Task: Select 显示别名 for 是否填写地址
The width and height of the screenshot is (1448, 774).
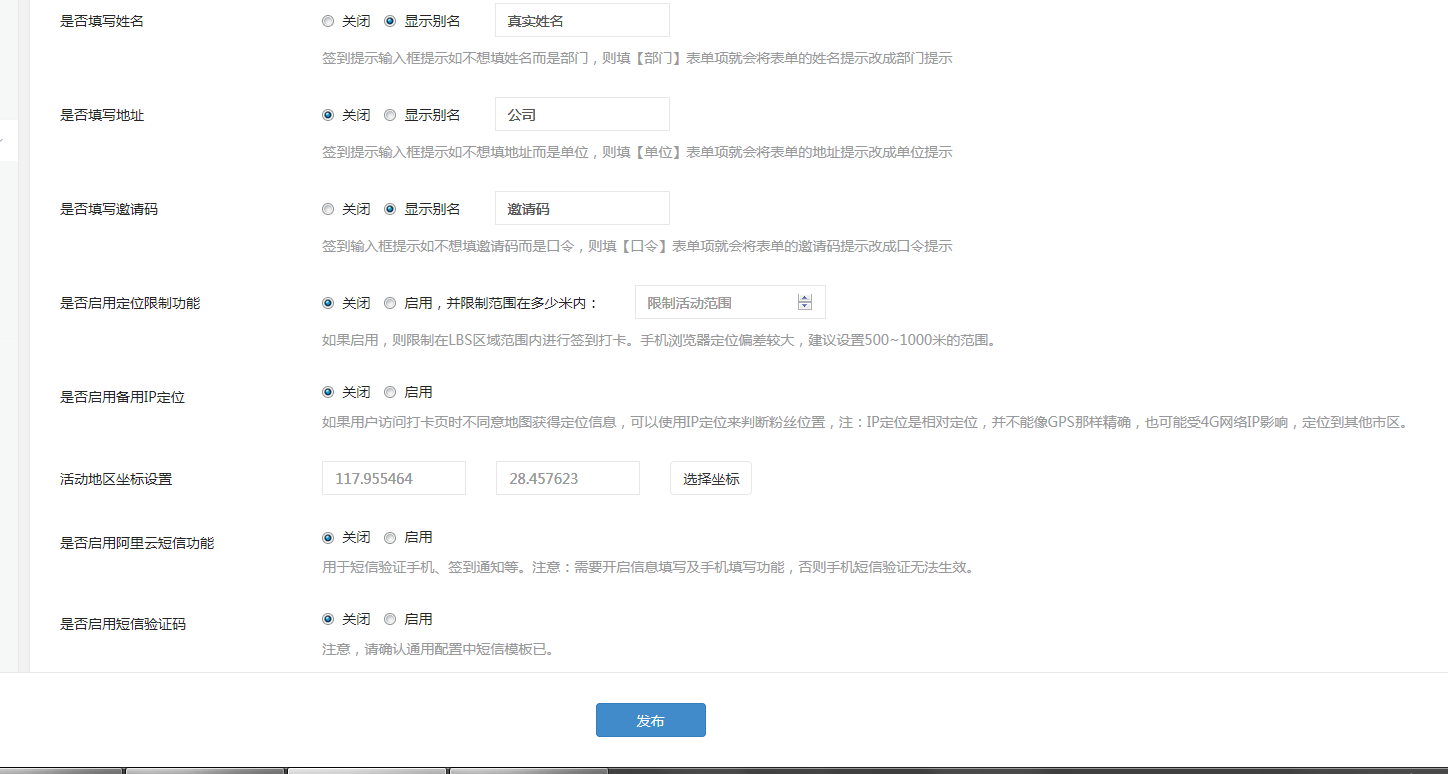Action: tap(390, 115)
